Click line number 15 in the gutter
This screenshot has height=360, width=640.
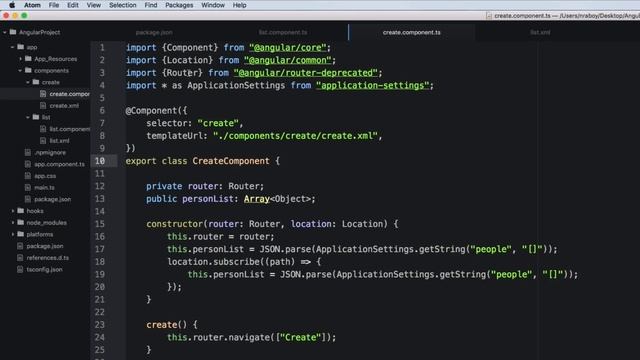pyautogui.click(x=100, y=224)
